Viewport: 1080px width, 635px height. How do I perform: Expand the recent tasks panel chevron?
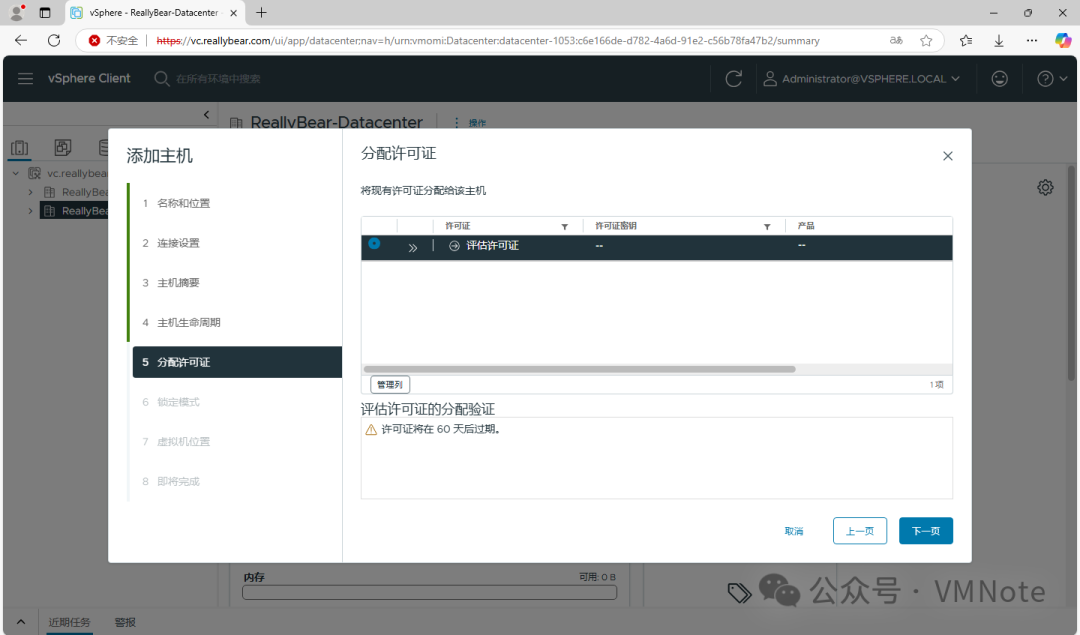tap(21, 622)
